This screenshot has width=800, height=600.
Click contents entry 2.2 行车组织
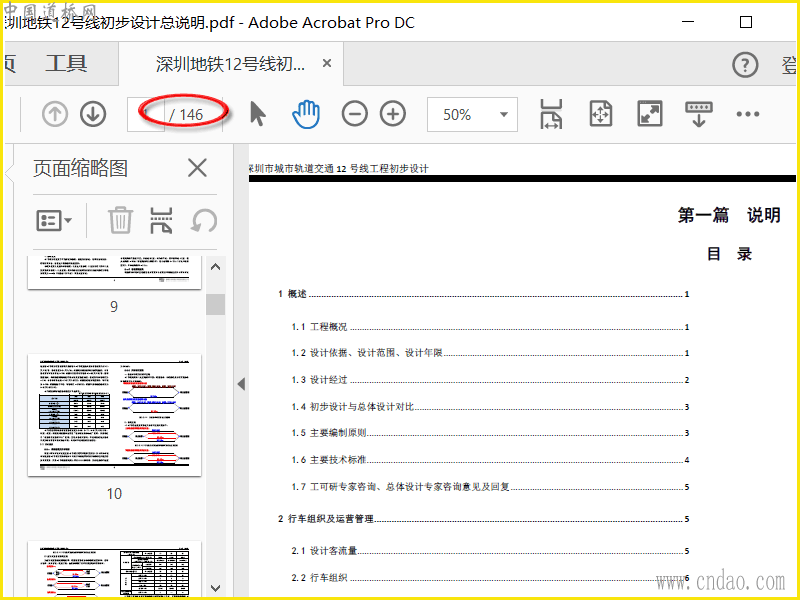click(x=490, y=578)
